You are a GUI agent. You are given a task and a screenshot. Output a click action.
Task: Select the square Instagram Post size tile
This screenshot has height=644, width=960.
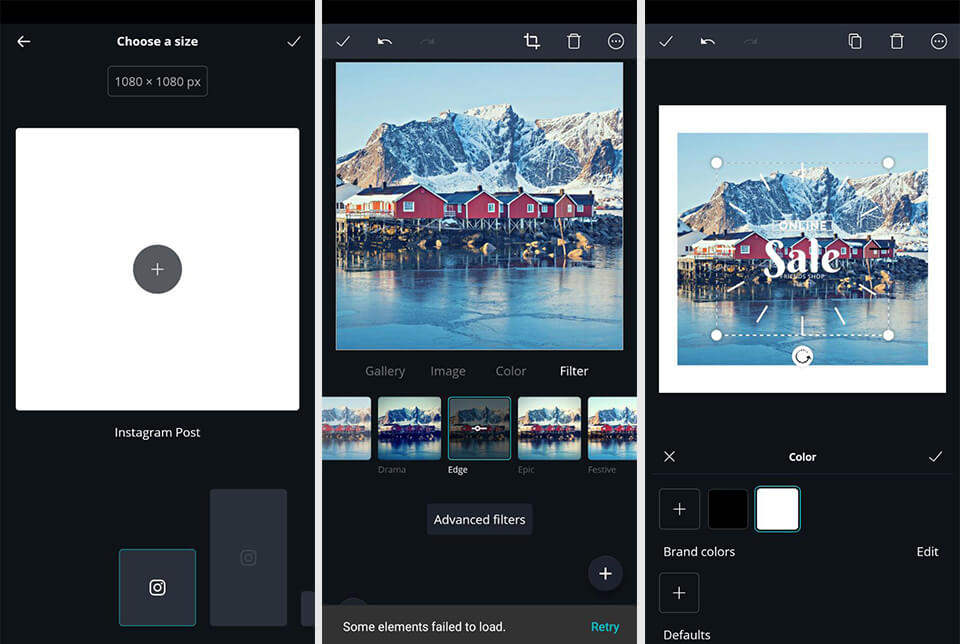(x=157, y=587)
